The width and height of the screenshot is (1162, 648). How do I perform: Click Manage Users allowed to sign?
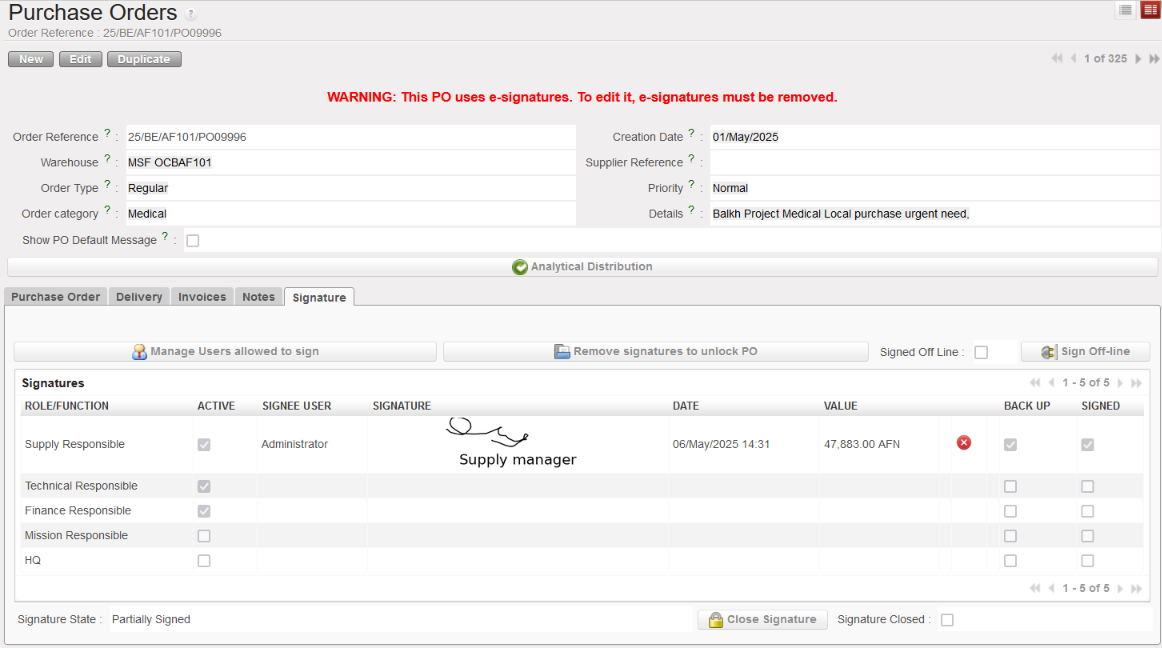click(x=225, y=352)
